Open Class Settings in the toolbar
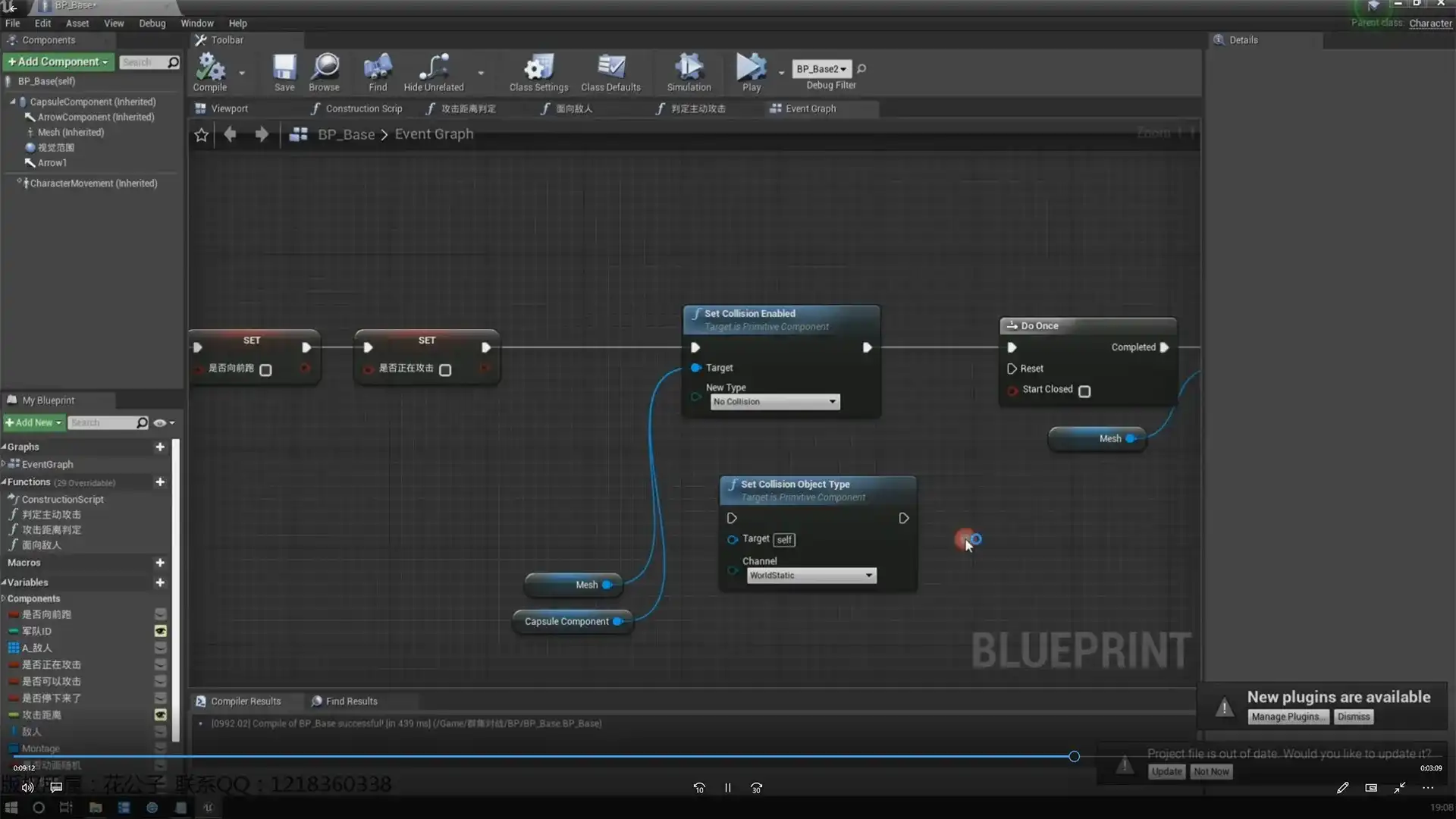 538,68
